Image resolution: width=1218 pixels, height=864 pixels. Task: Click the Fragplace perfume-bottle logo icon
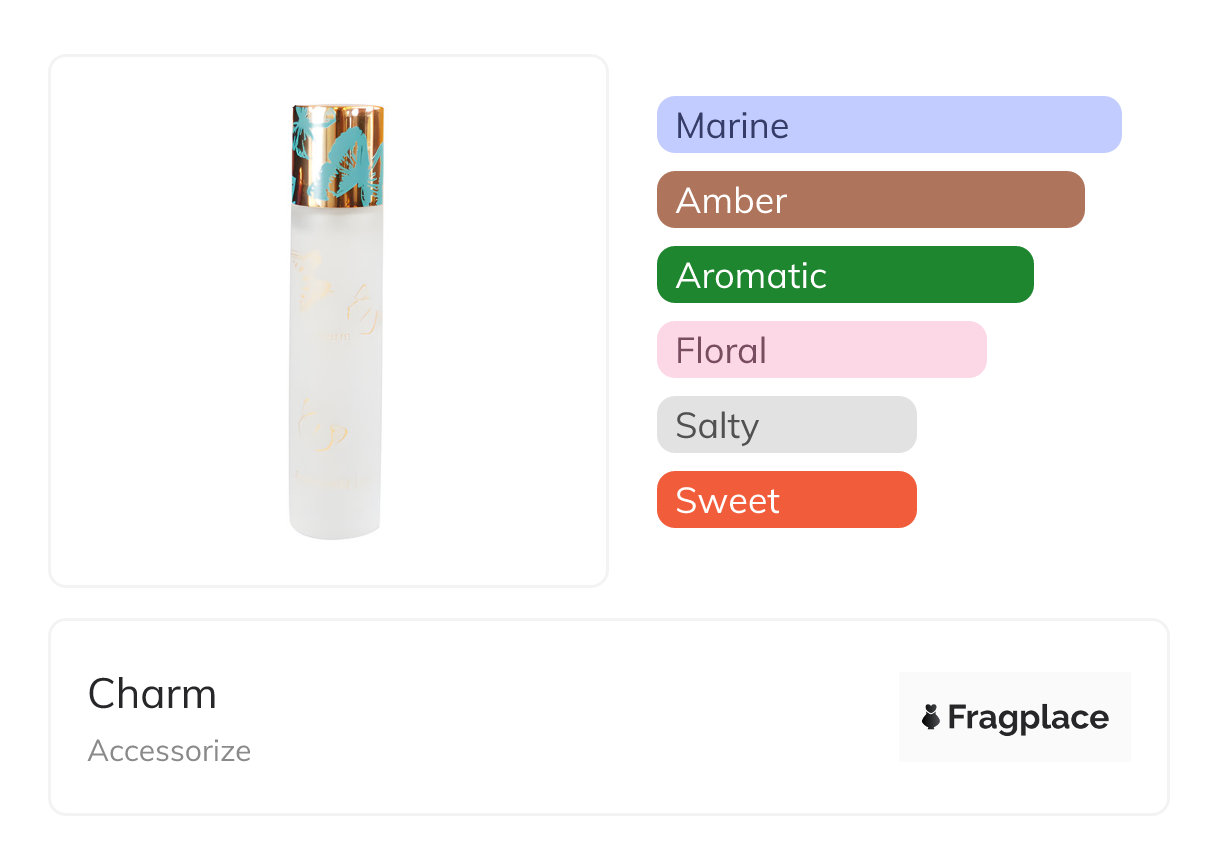[931, 717]
